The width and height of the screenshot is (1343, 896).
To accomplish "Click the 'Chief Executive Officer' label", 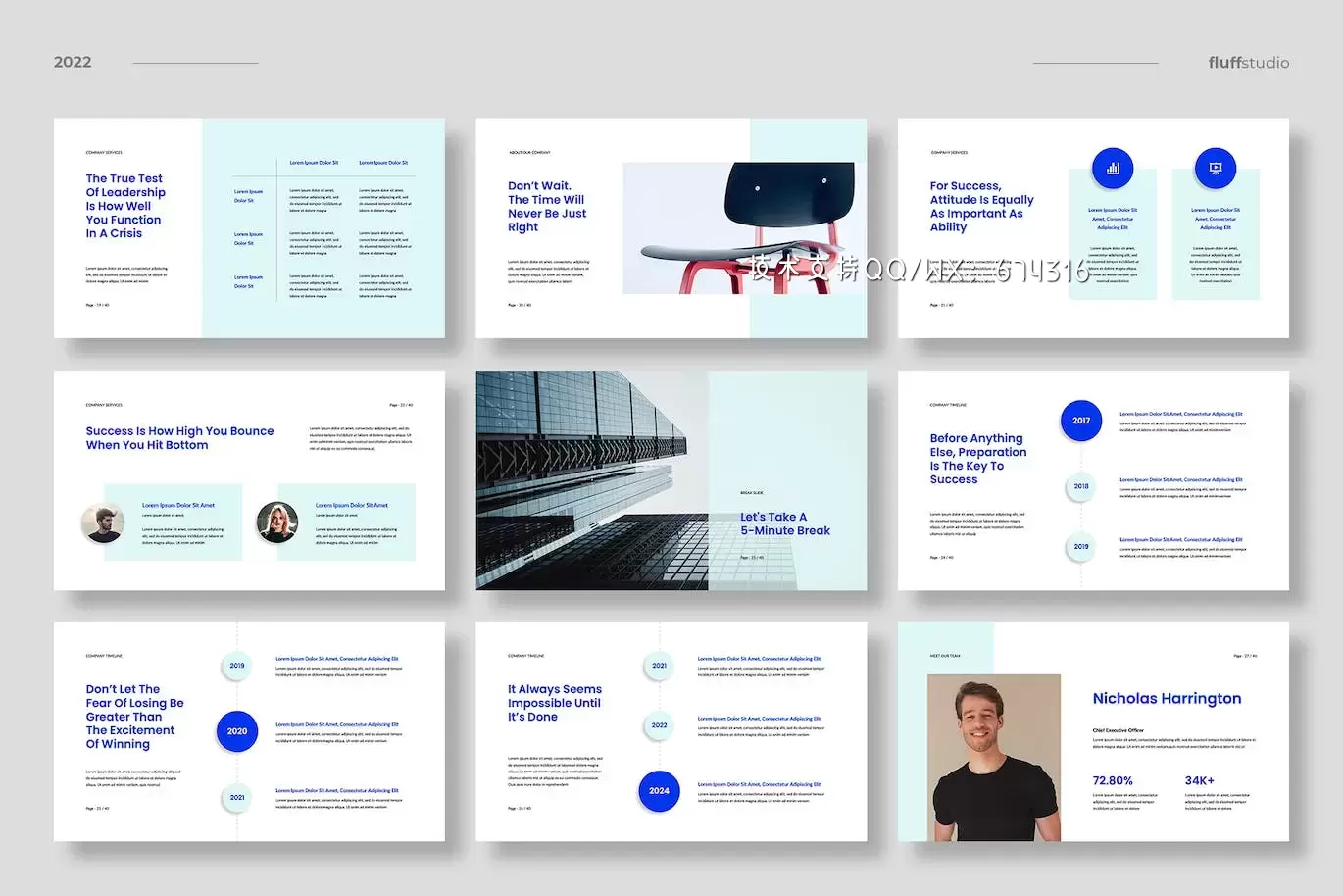I will pos(1119,730).
